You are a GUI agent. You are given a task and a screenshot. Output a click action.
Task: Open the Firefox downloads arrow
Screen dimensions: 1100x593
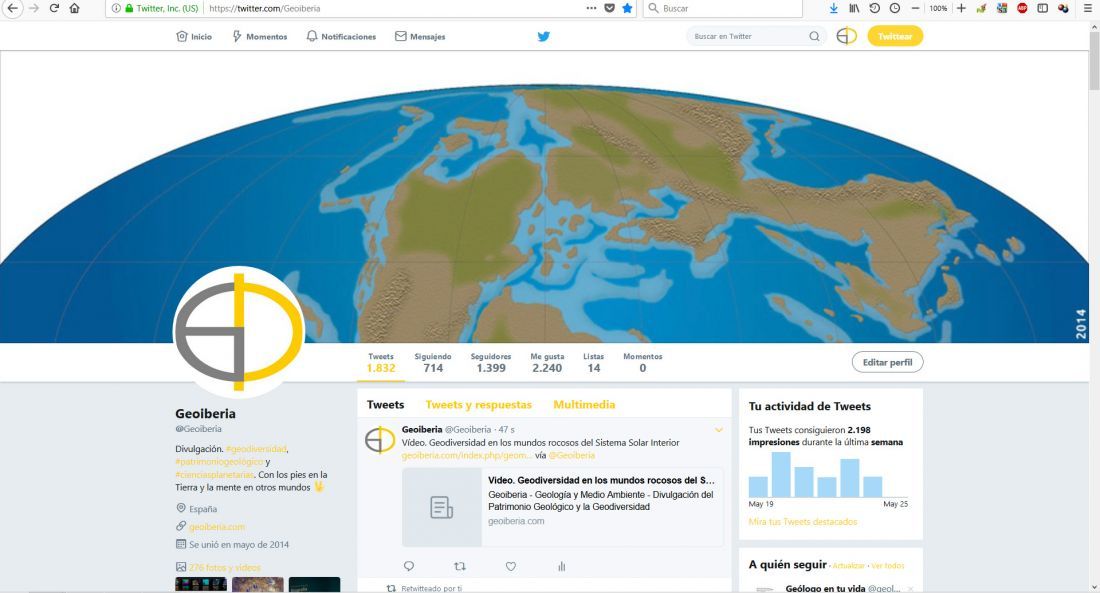click(833, 8)
